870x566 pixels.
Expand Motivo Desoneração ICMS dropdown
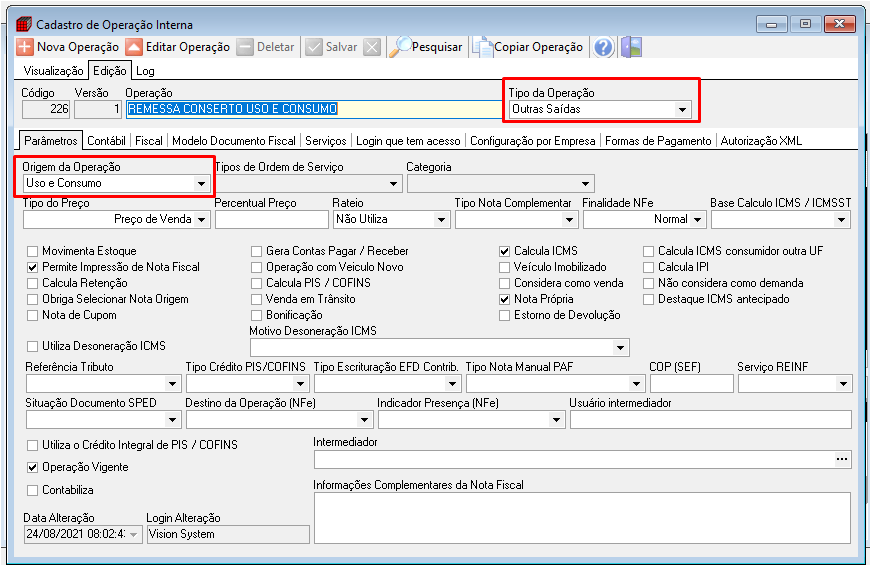click(620, 348)
